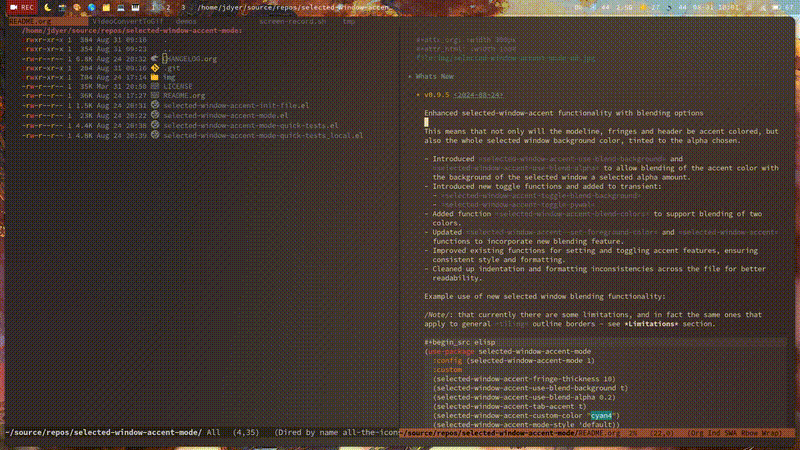Click the quick-tests_local.el Emacs icon
This screenshot has height=450, width=800.
point(155,135)
